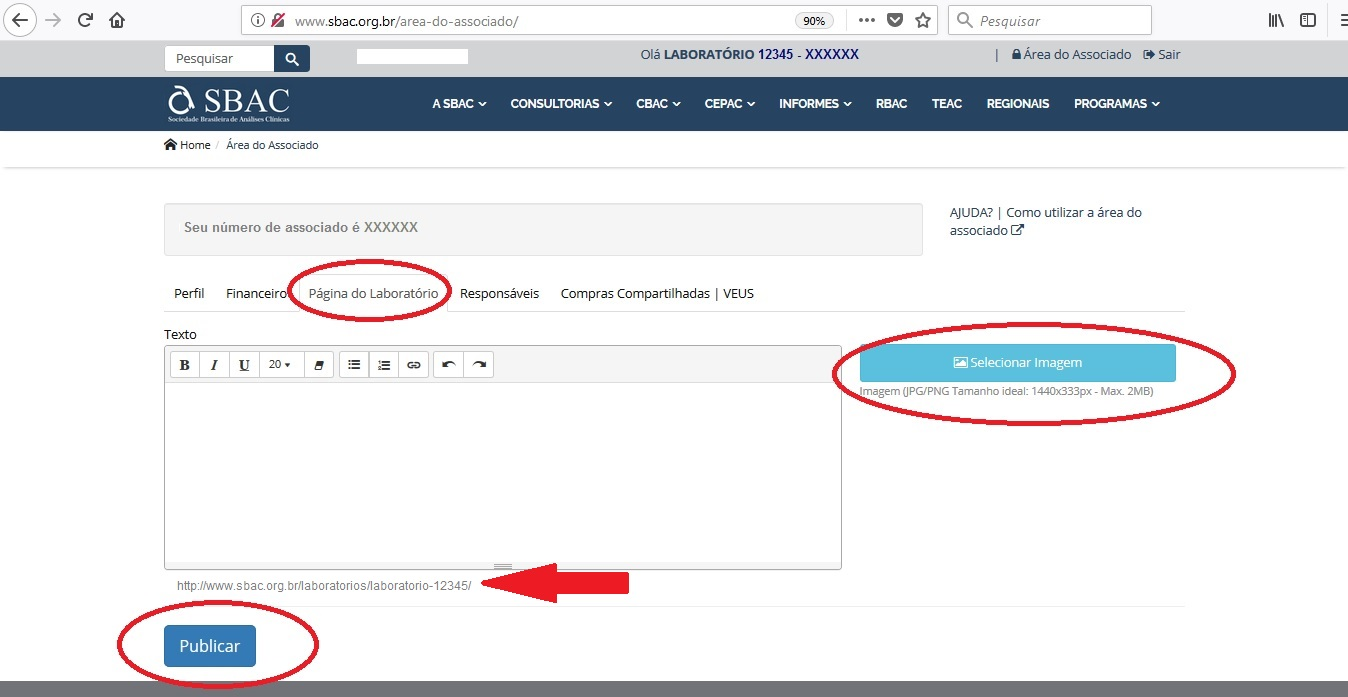The image size is (1348, 697).
Task: Click the browser Pesquisar search box
Action: pos(1049,20)
